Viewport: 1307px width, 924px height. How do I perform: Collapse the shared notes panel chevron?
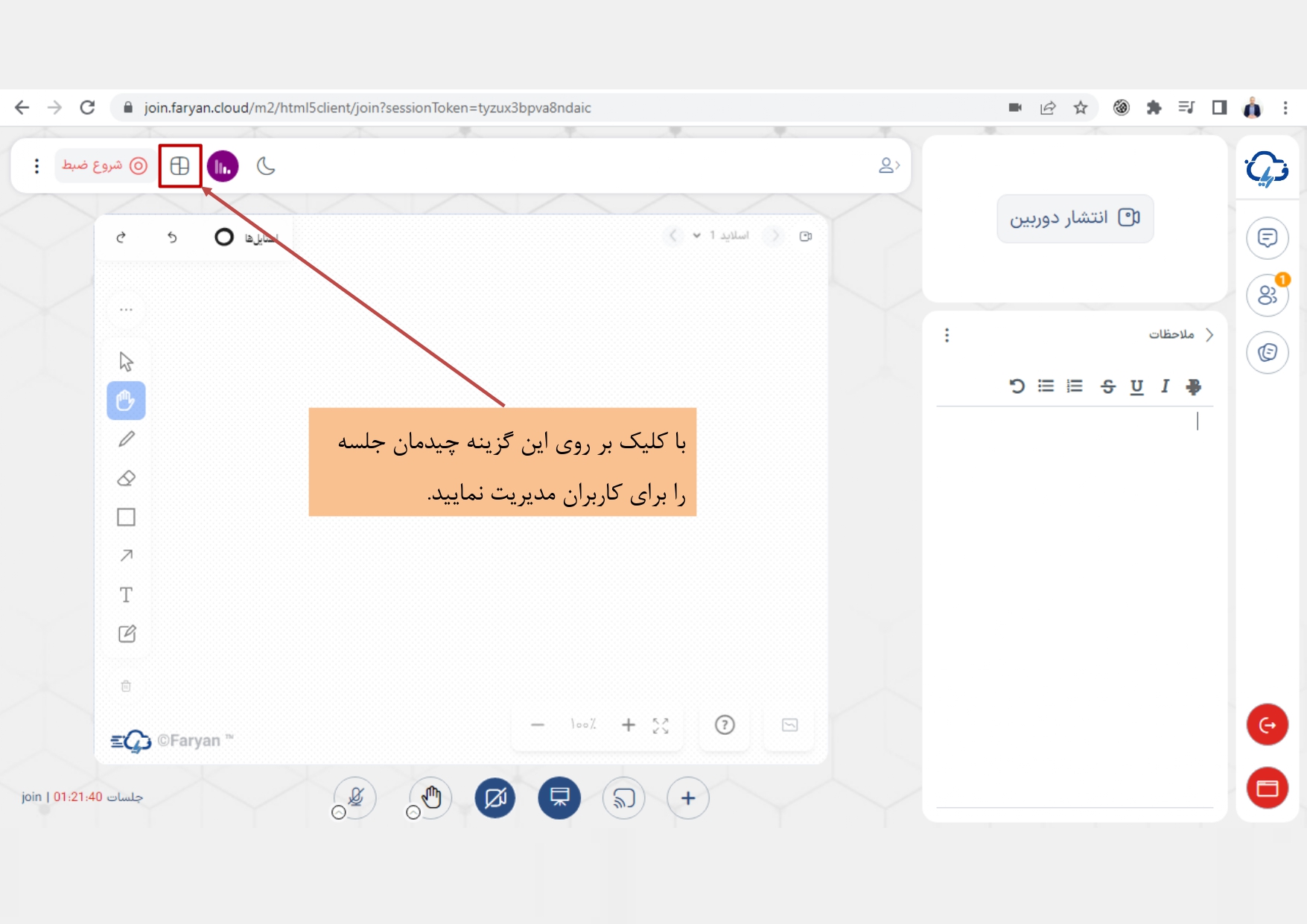[x=1209, y=334]
